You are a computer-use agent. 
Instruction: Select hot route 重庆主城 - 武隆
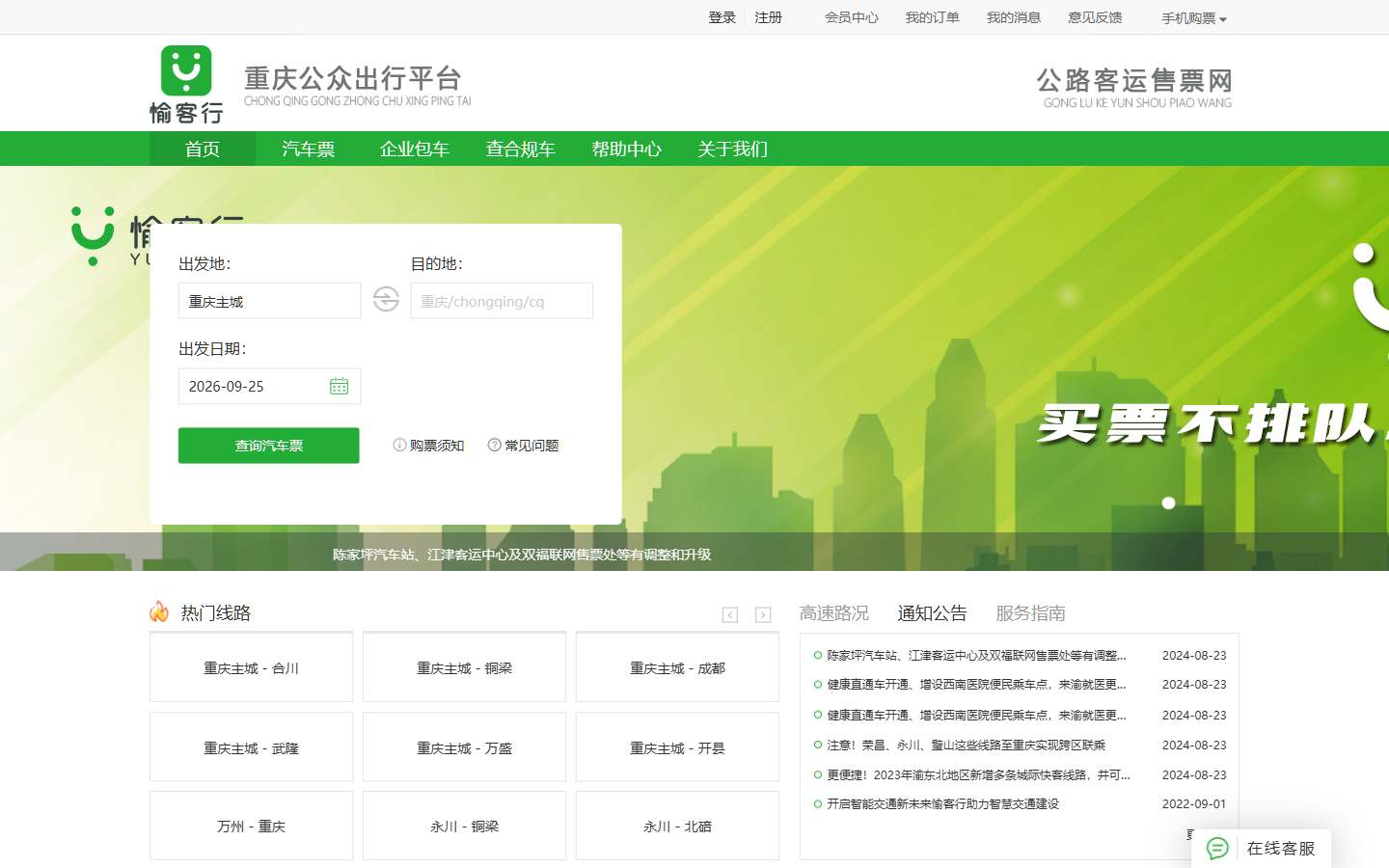pyautogui.click(x=251, y=747)
